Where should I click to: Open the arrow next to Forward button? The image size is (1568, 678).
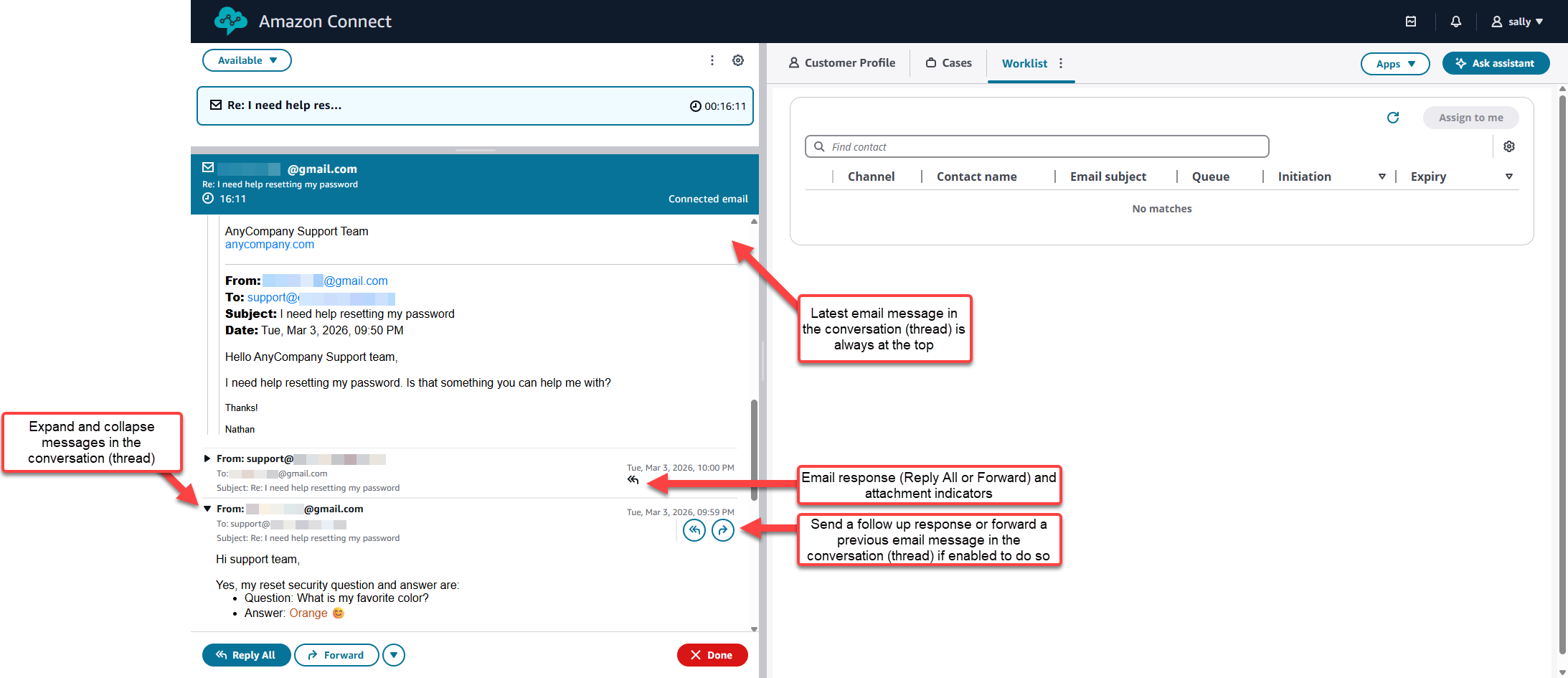(393, 654)
